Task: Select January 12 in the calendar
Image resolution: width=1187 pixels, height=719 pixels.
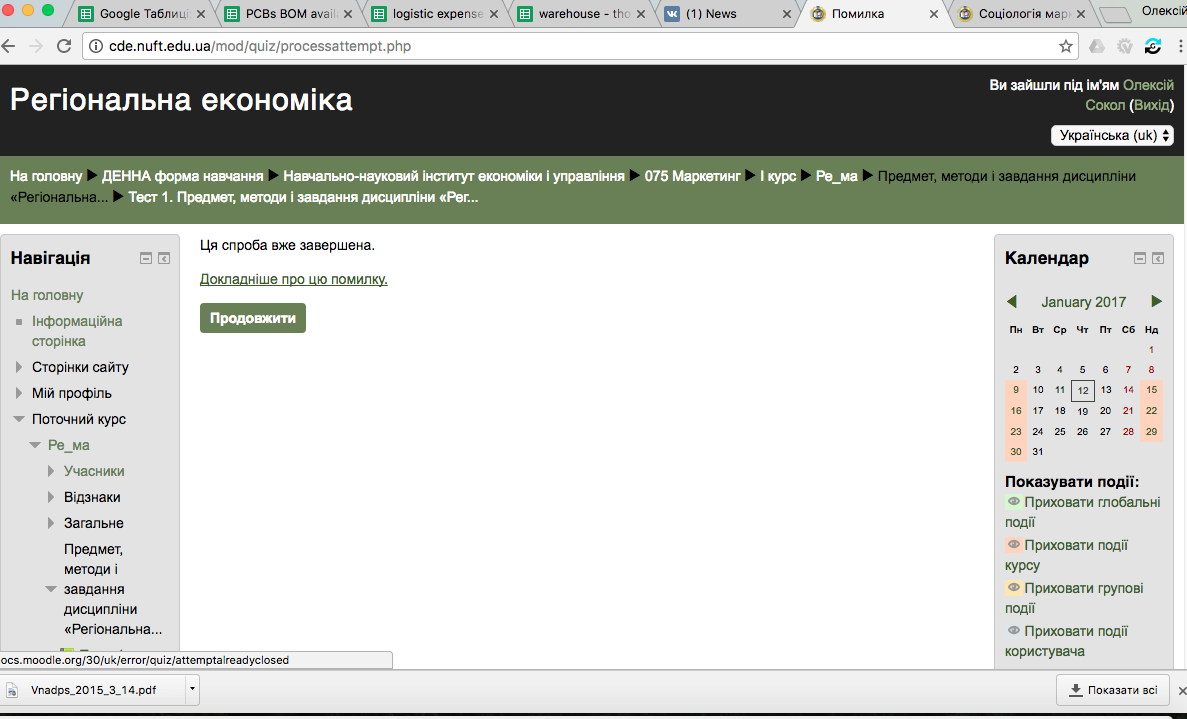Action: pyautogui.click(x=1083, y=390)
